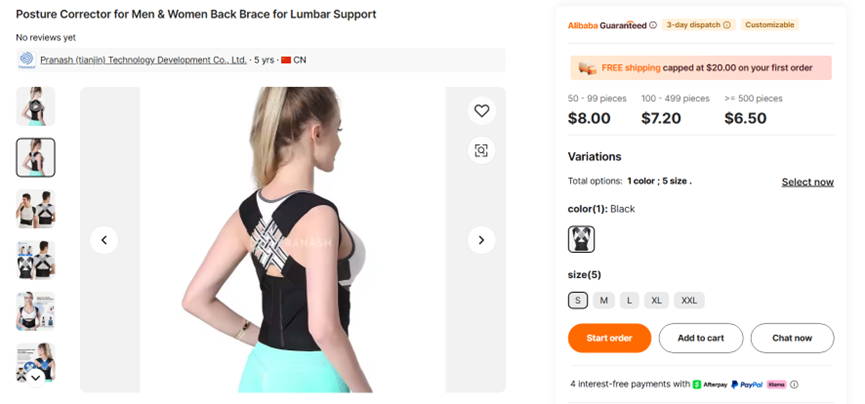Add product to favorites with heart icon

pos(482,111)
